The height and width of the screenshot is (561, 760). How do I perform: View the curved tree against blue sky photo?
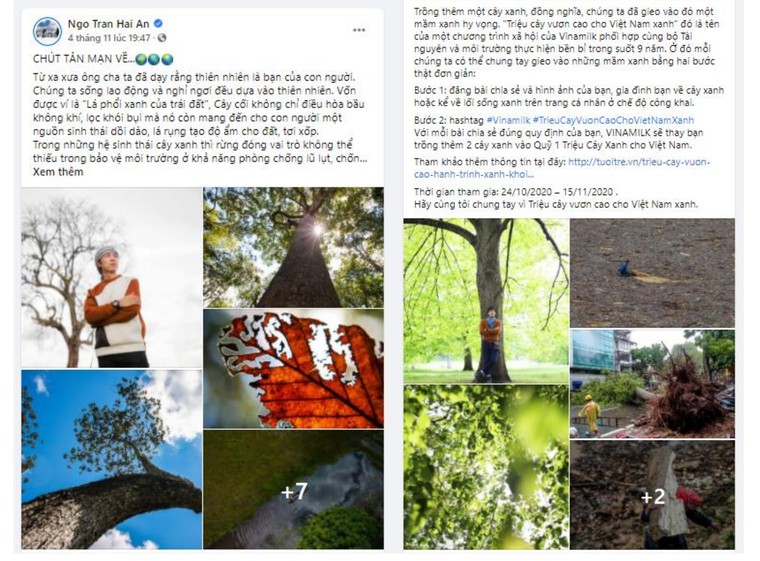pos(111,460)
